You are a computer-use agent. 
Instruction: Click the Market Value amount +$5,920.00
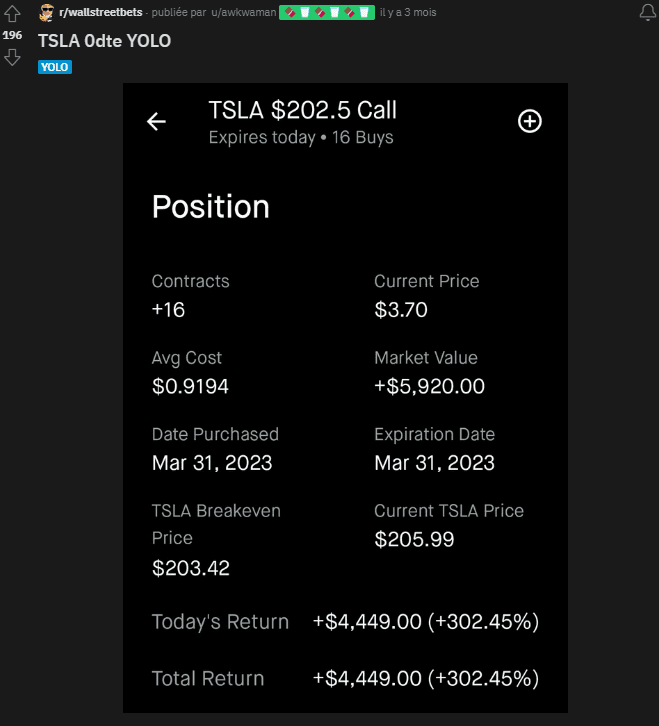coord(429,386)
